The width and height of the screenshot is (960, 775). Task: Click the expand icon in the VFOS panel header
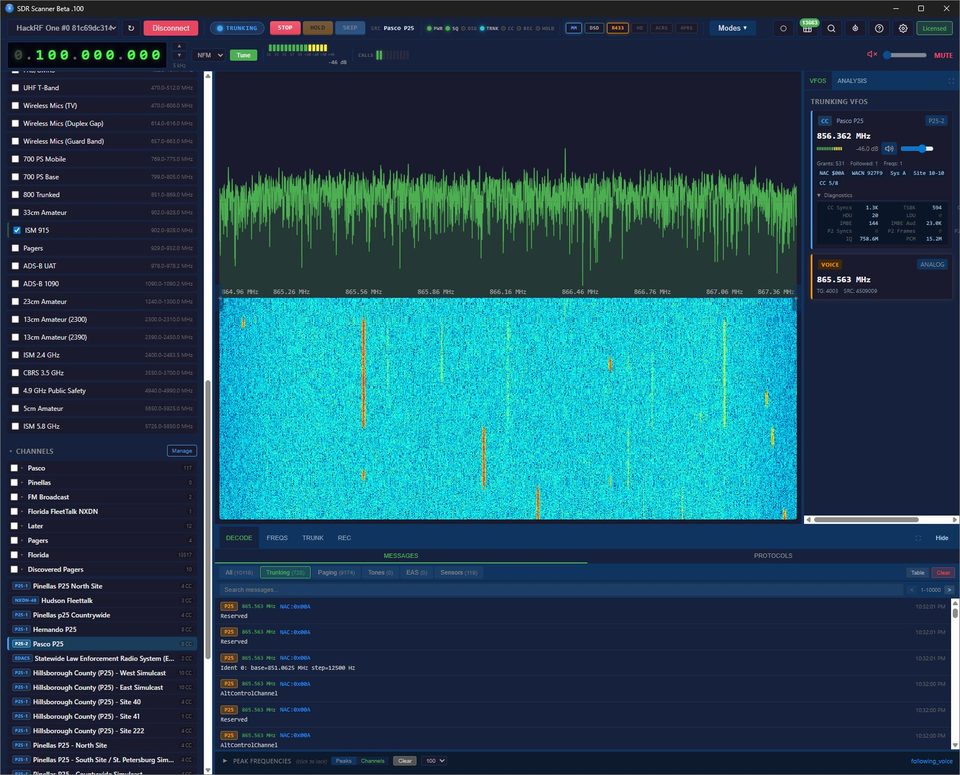(x=951, y=81)
